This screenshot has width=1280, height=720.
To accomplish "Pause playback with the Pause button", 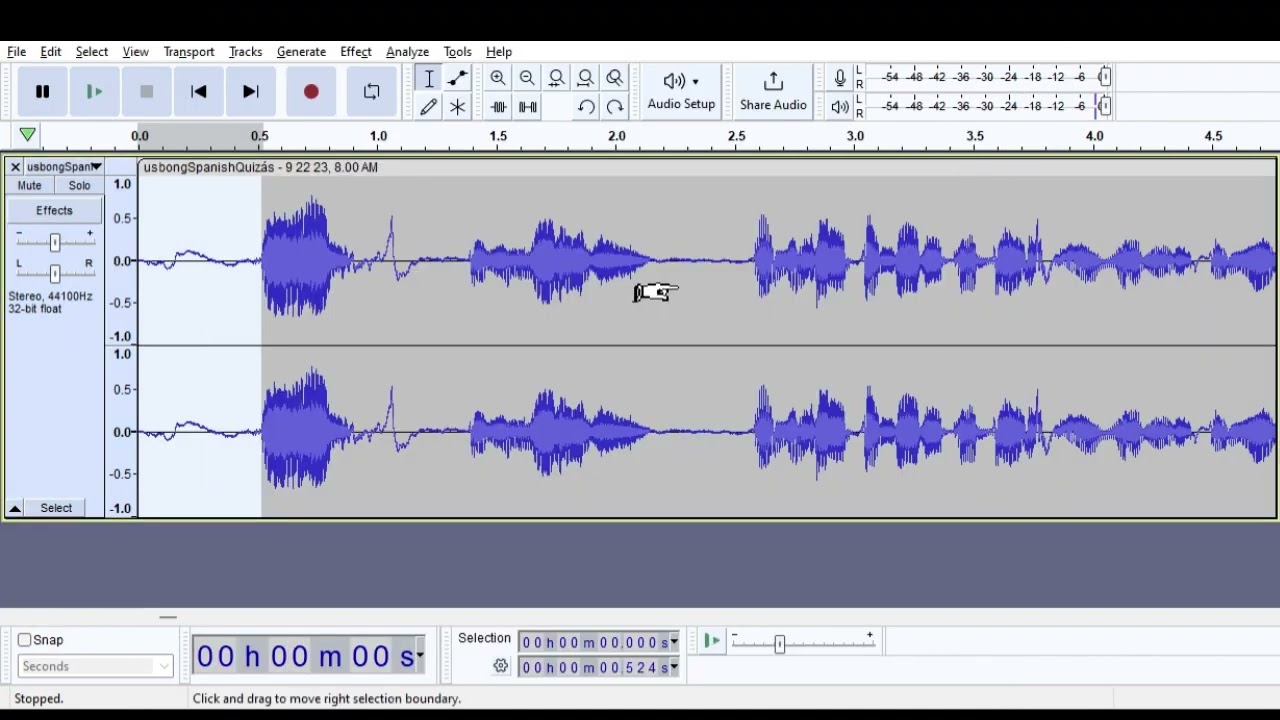I will [42, 92].
